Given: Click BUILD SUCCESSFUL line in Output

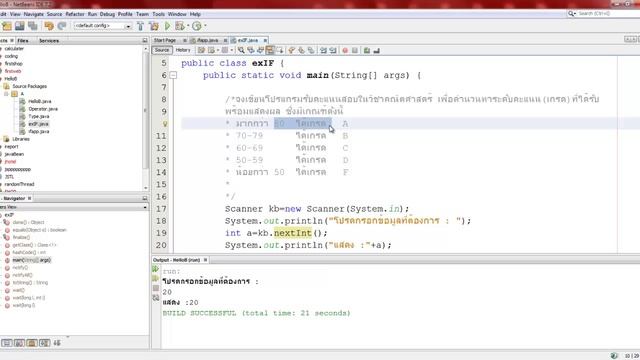Looking at the screenshot, I should pyautogui.click(x=256, y=313).
